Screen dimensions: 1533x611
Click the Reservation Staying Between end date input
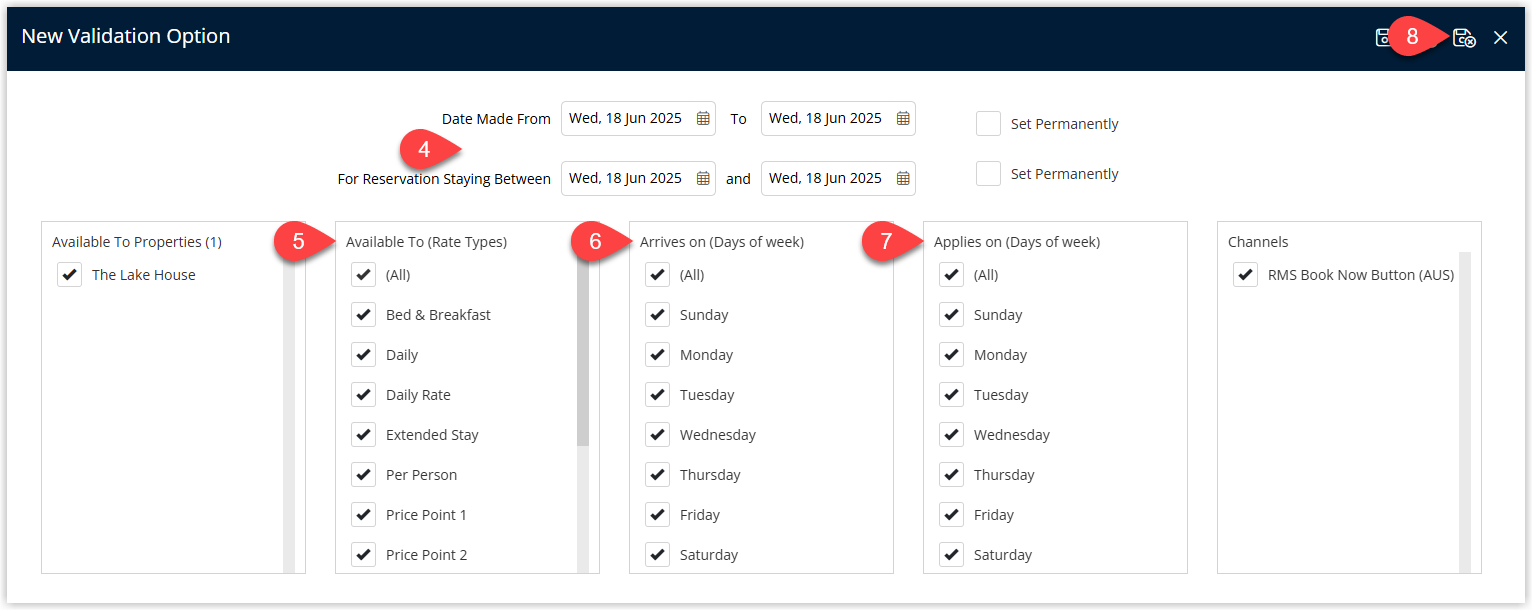coord(838,178)
